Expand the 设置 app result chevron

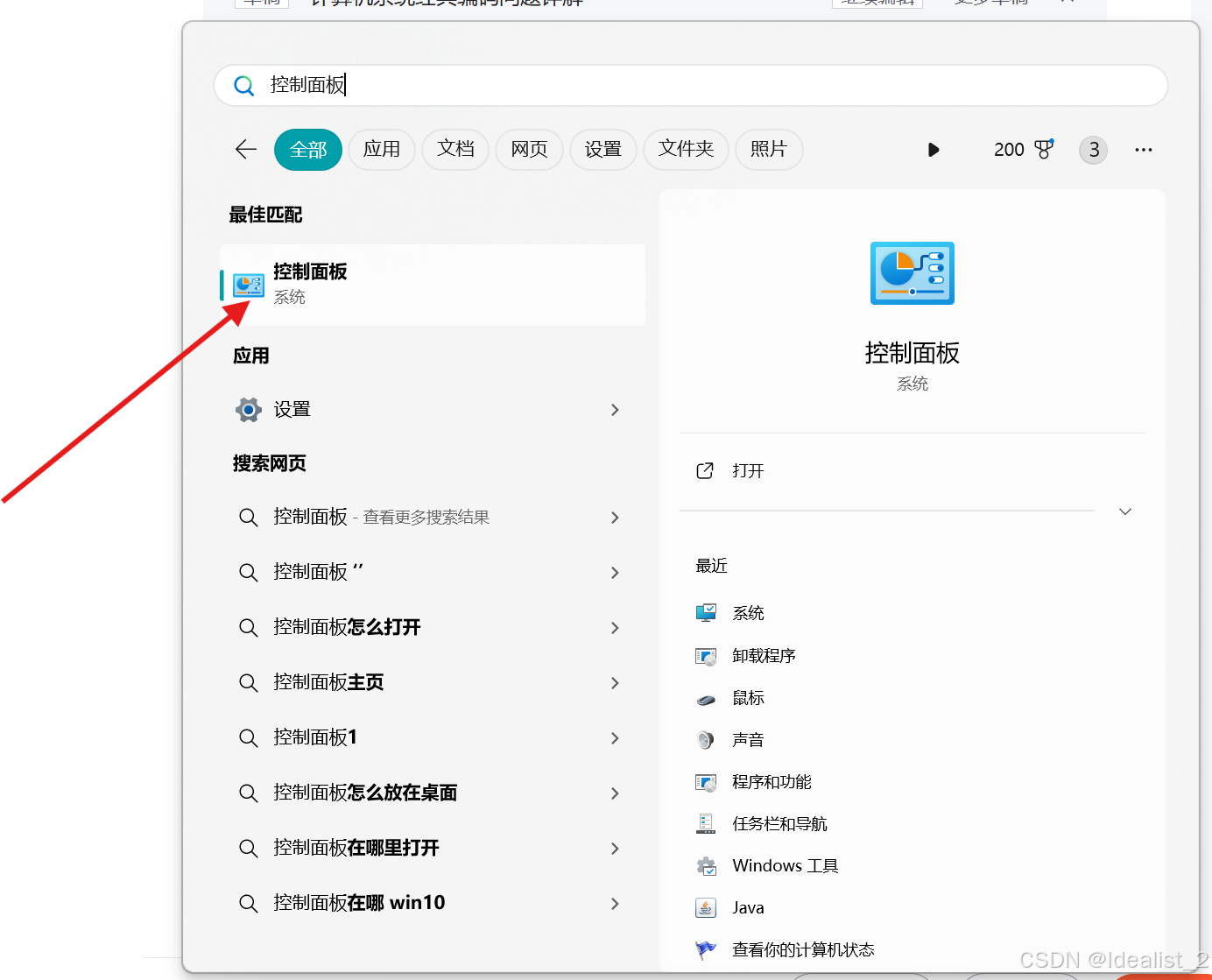point(615,410)
